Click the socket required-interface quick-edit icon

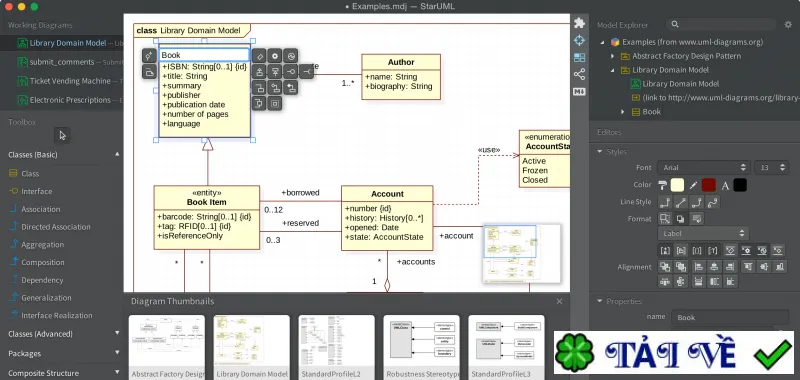307,72
